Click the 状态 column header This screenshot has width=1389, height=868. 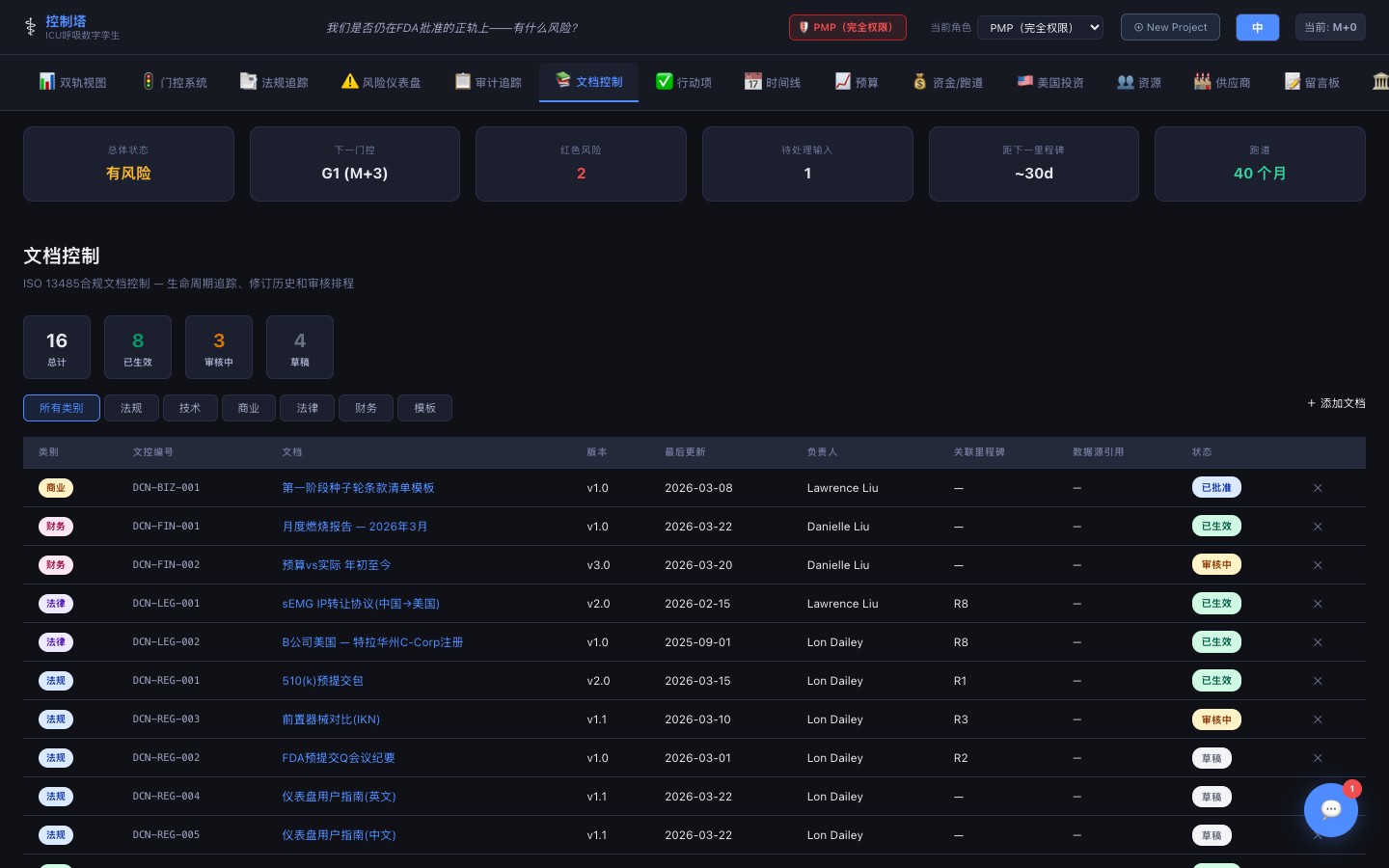pos(1202,452)
